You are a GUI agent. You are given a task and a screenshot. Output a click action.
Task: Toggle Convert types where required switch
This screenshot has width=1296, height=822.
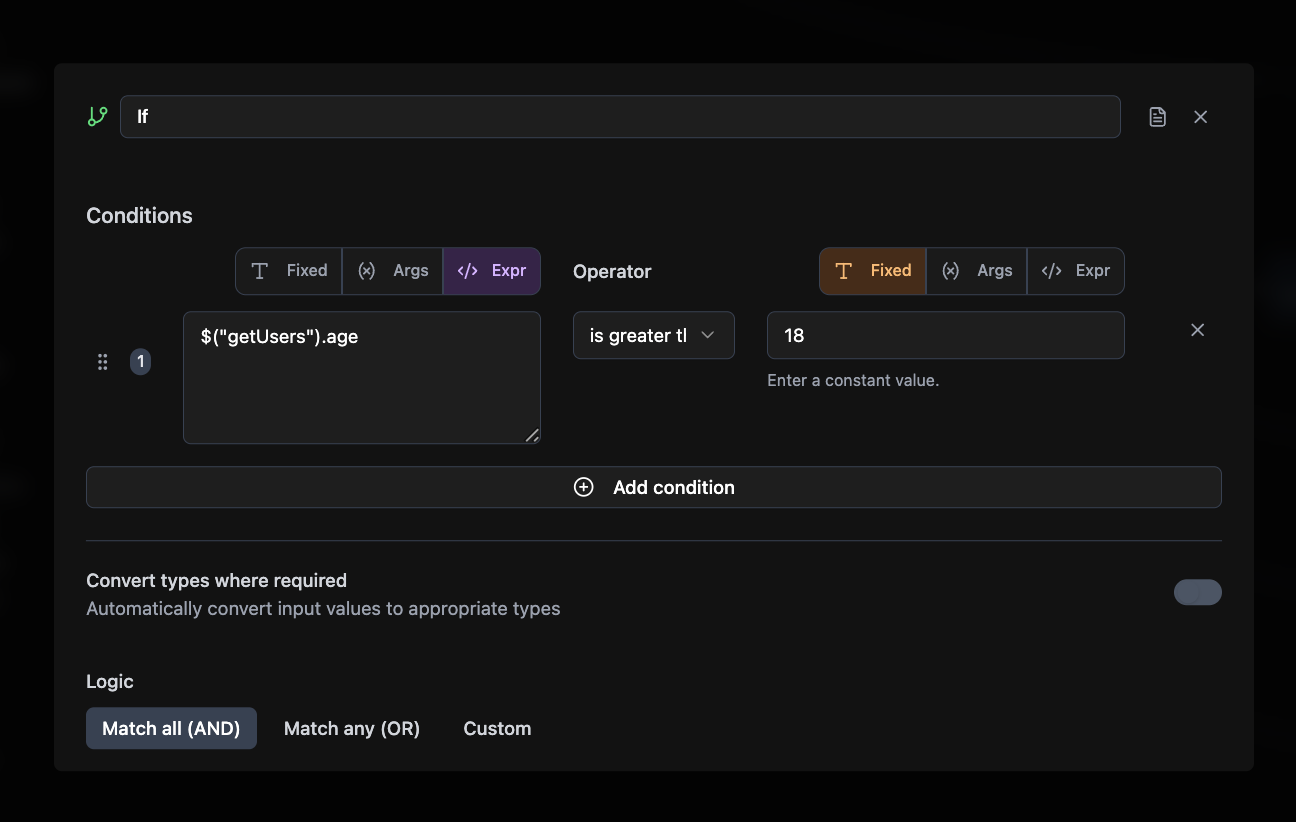pyautogui.click(x=1198, y=592)
